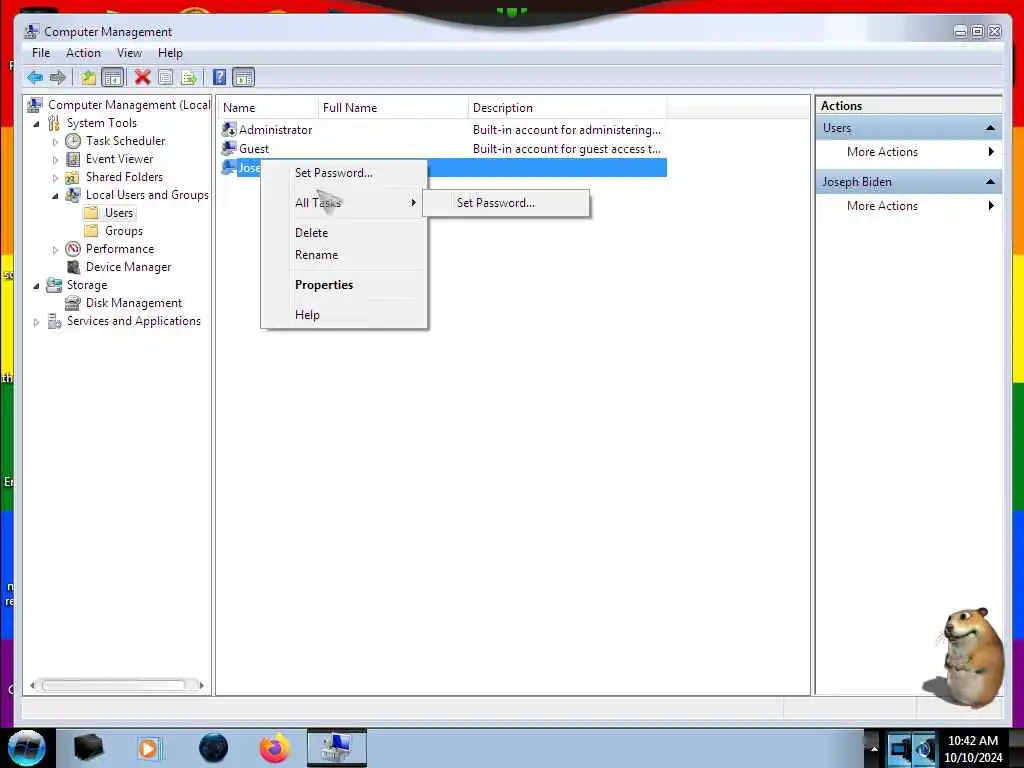Click tree pane scroll right arrow

point(200,685)
